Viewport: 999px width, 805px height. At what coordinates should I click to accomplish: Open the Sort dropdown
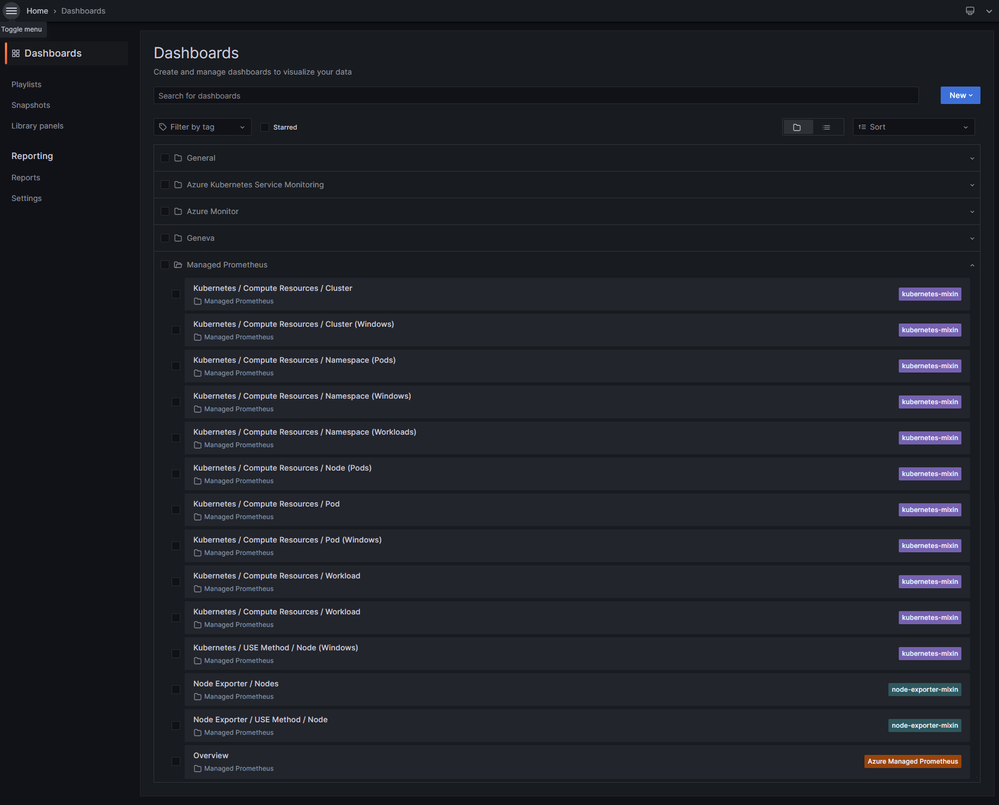pyautogui.click(x=913, y=127)
